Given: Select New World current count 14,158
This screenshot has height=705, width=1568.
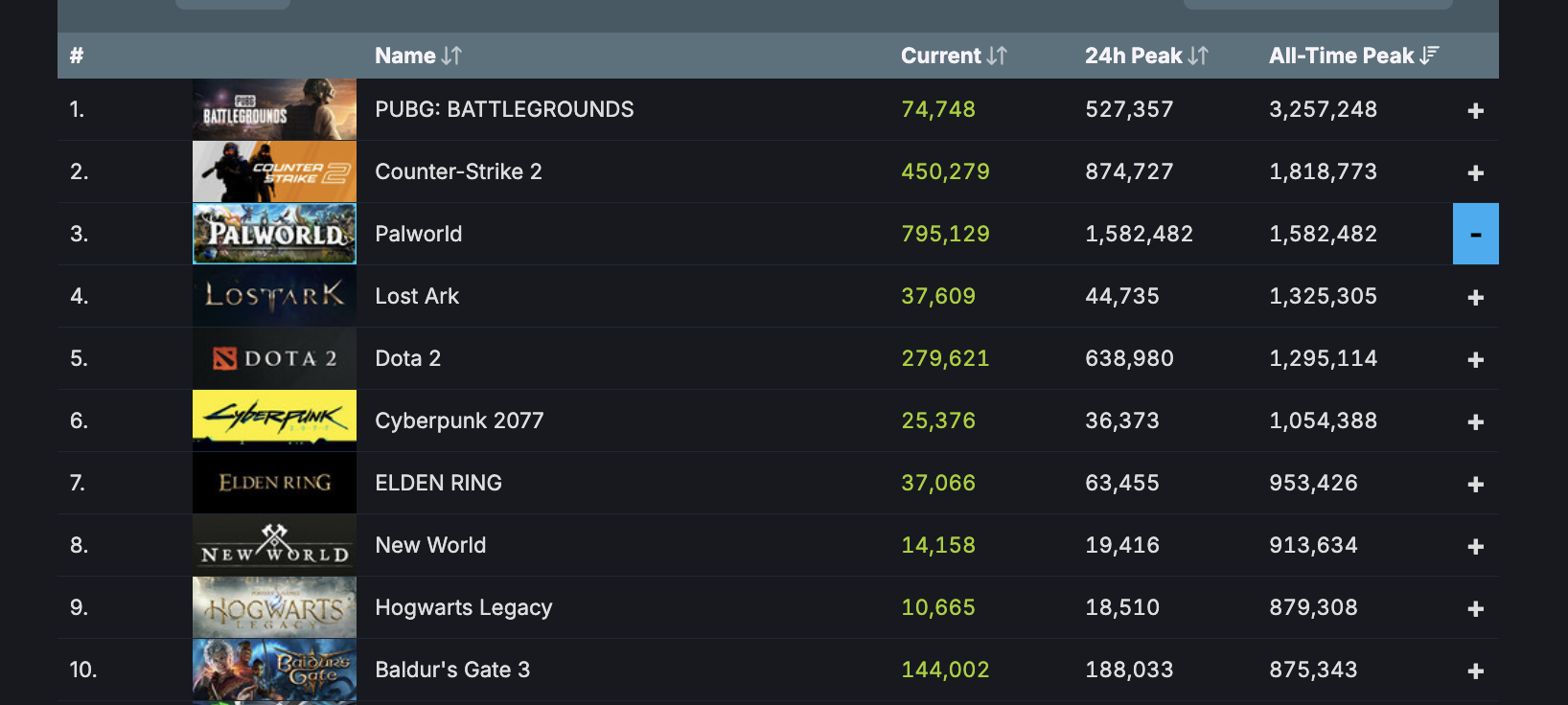Looking at the screenshot, I should coord(938,545).
